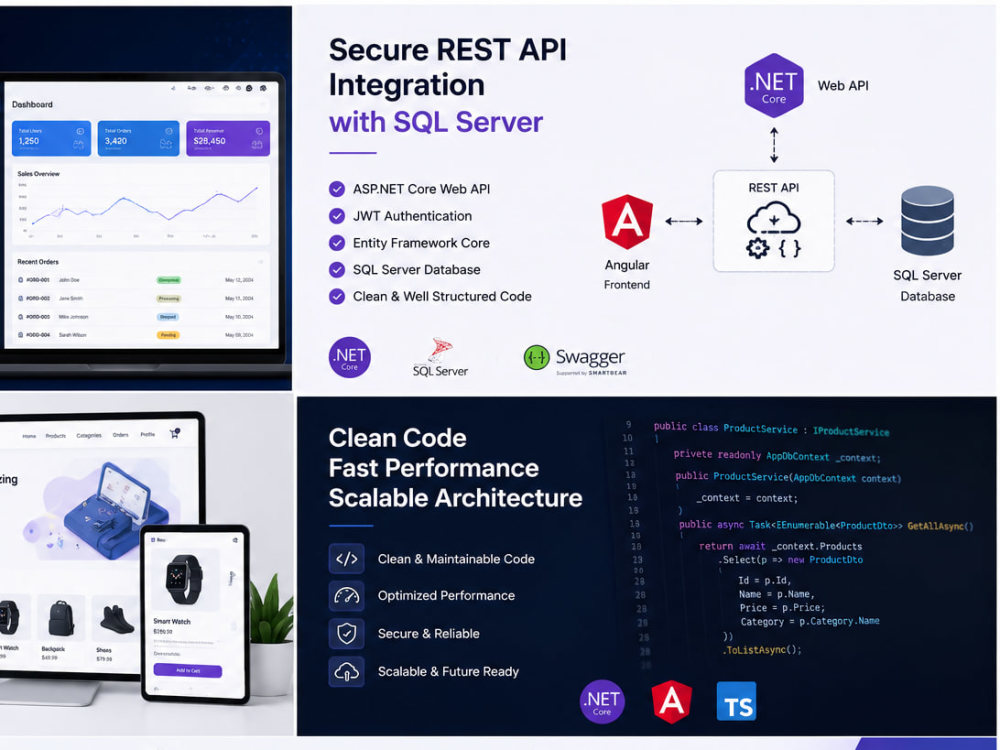
Task: Click the Pending status badge
Action: (x=168, y=335)
